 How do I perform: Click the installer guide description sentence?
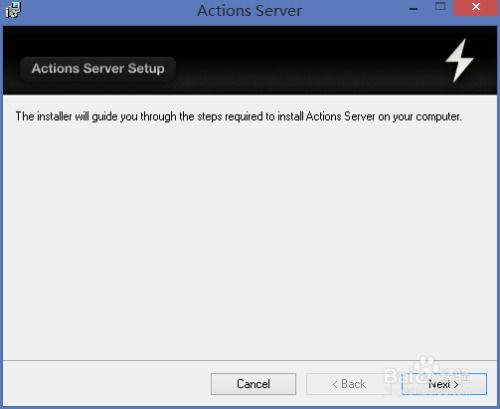point(238,117)
